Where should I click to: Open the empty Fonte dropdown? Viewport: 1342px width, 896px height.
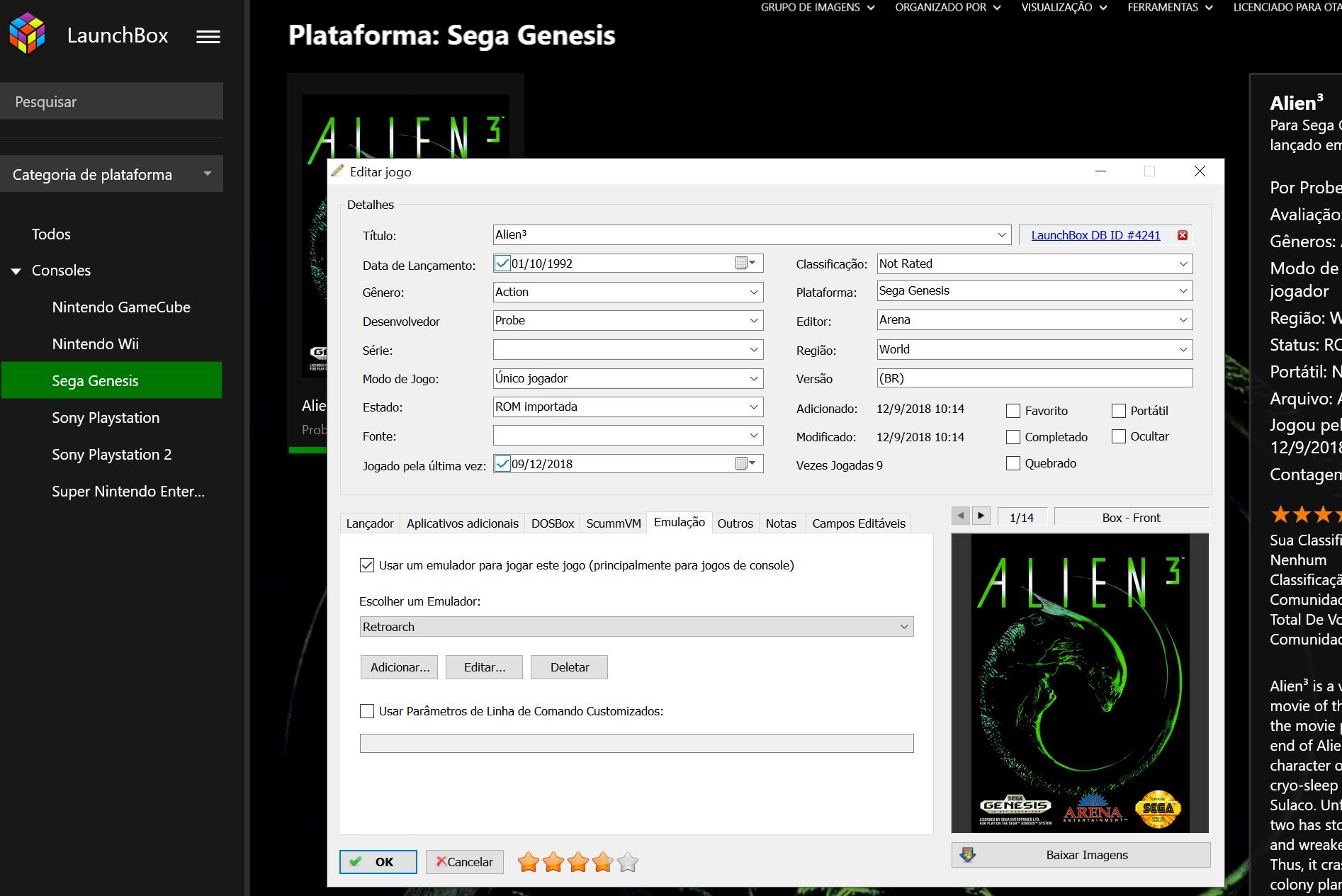(x=754, y=436)
